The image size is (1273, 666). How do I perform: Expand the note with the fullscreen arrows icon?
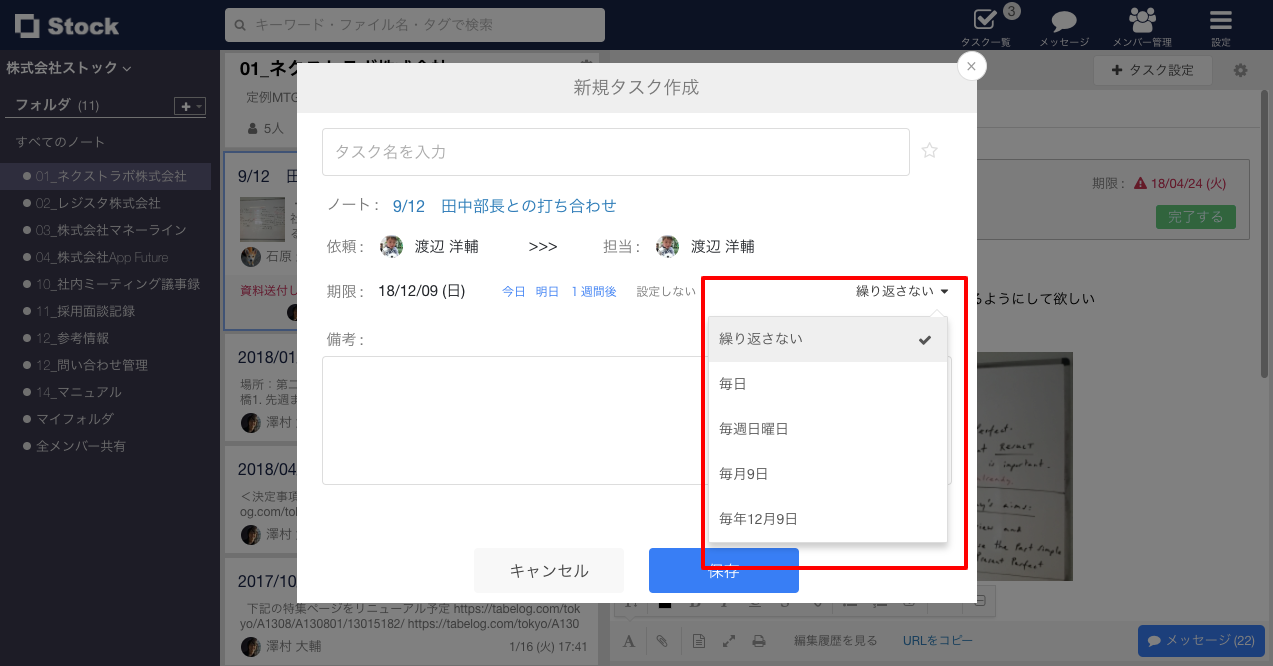point(728,640)
